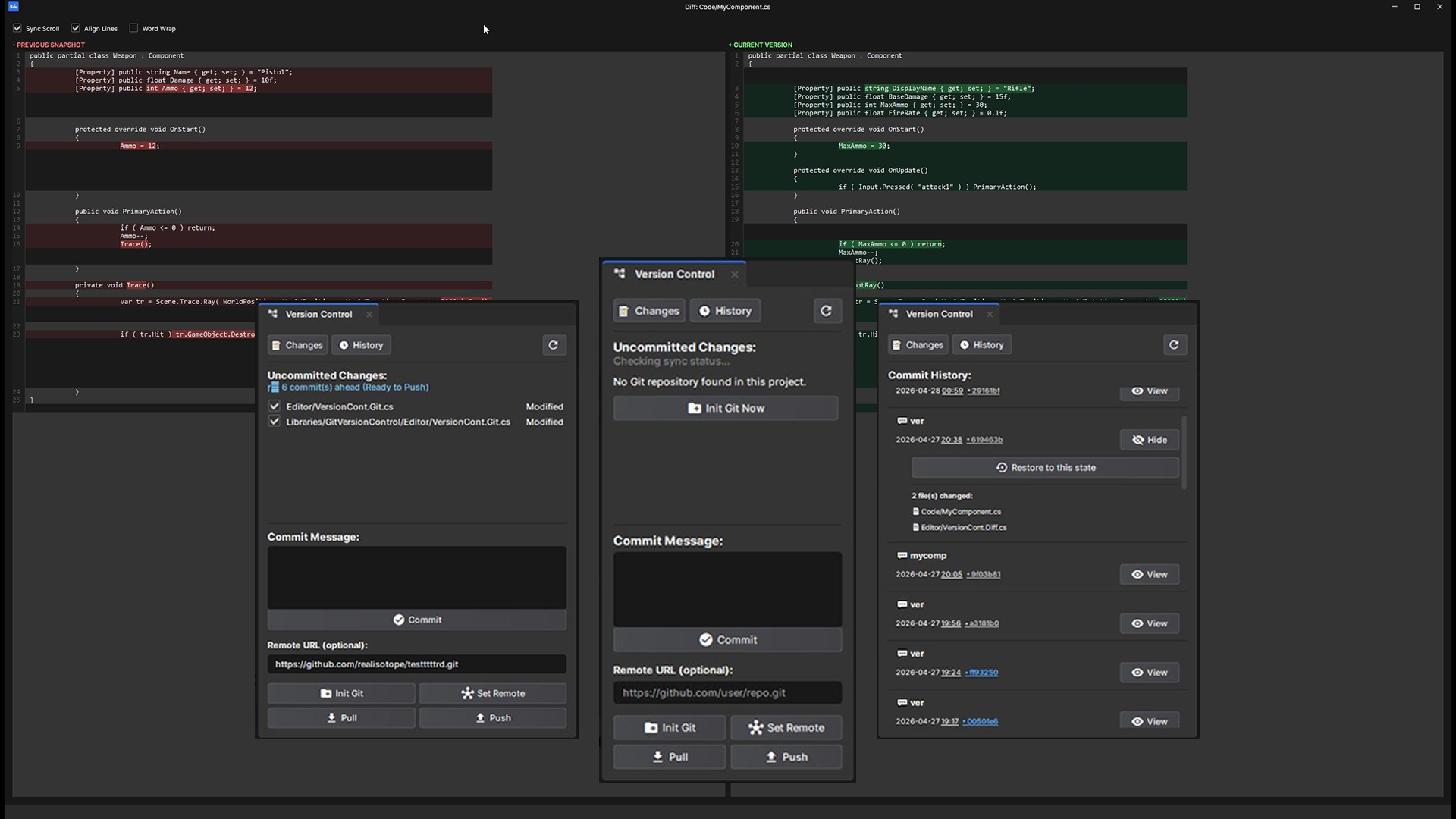Open Changes tab in Commit History panel

point(918,345)
